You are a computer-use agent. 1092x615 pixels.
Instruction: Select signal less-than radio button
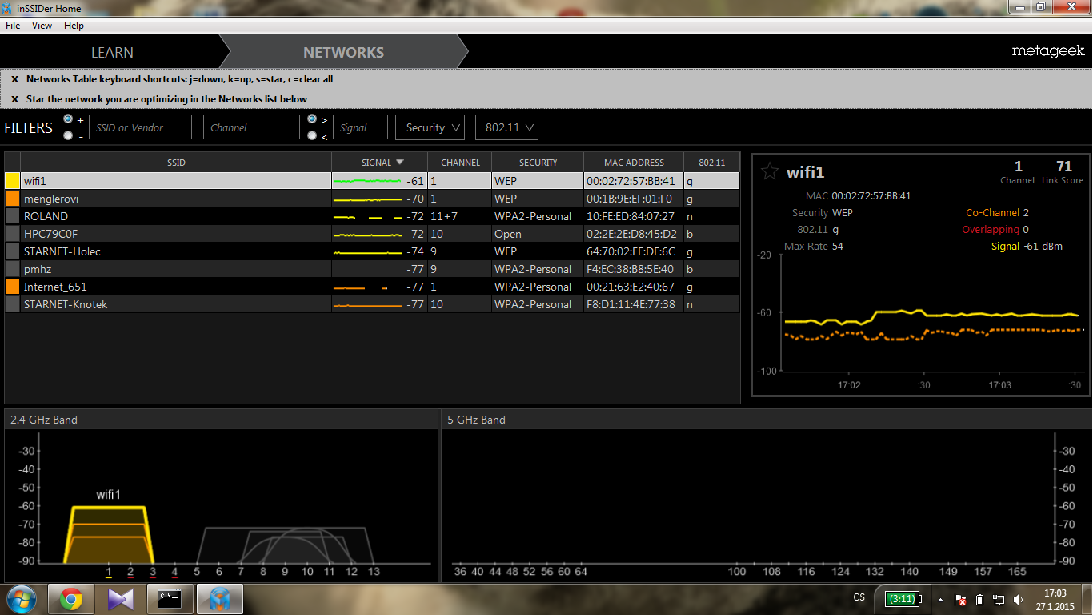pos(312,136)
